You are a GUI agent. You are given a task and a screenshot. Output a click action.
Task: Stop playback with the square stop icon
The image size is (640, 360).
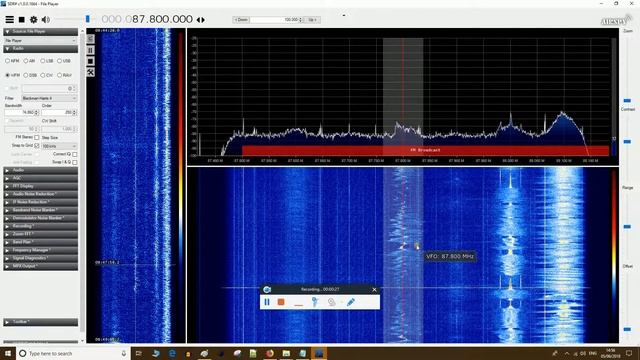[22, 19]
